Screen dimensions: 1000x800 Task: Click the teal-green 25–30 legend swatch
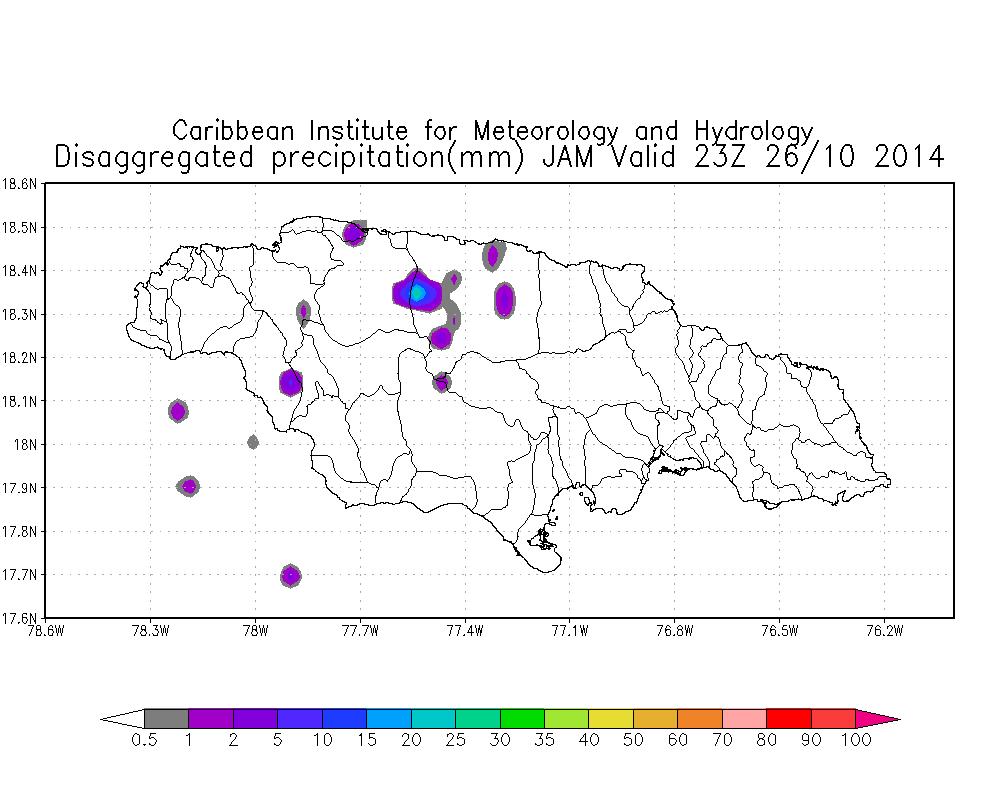[478, 718]
